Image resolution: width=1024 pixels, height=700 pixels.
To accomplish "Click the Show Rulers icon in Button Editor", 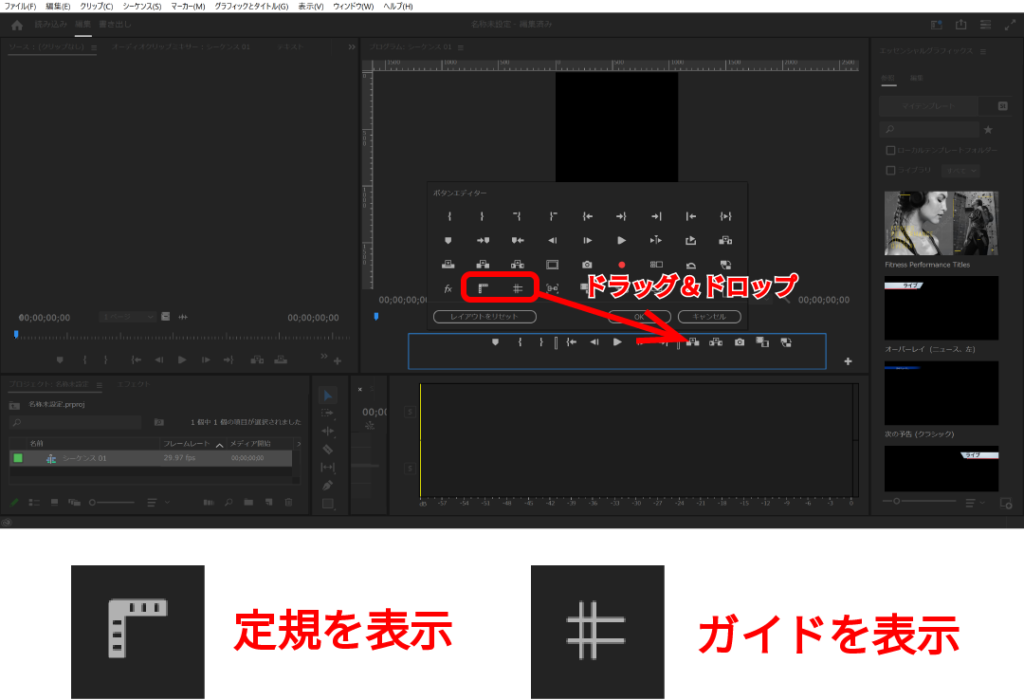I will [x=483, y=289].
